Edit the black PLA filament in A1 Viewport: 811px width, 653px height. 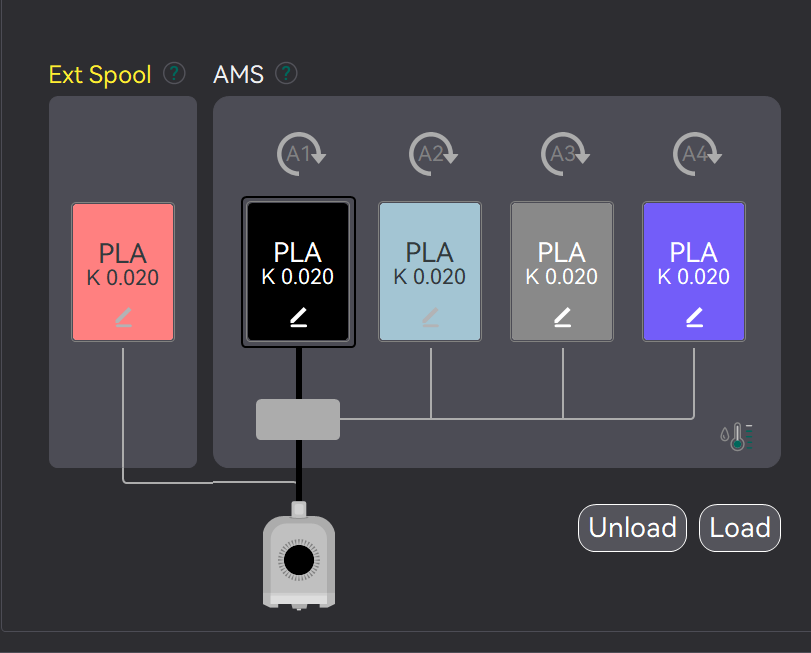point(298,317)
